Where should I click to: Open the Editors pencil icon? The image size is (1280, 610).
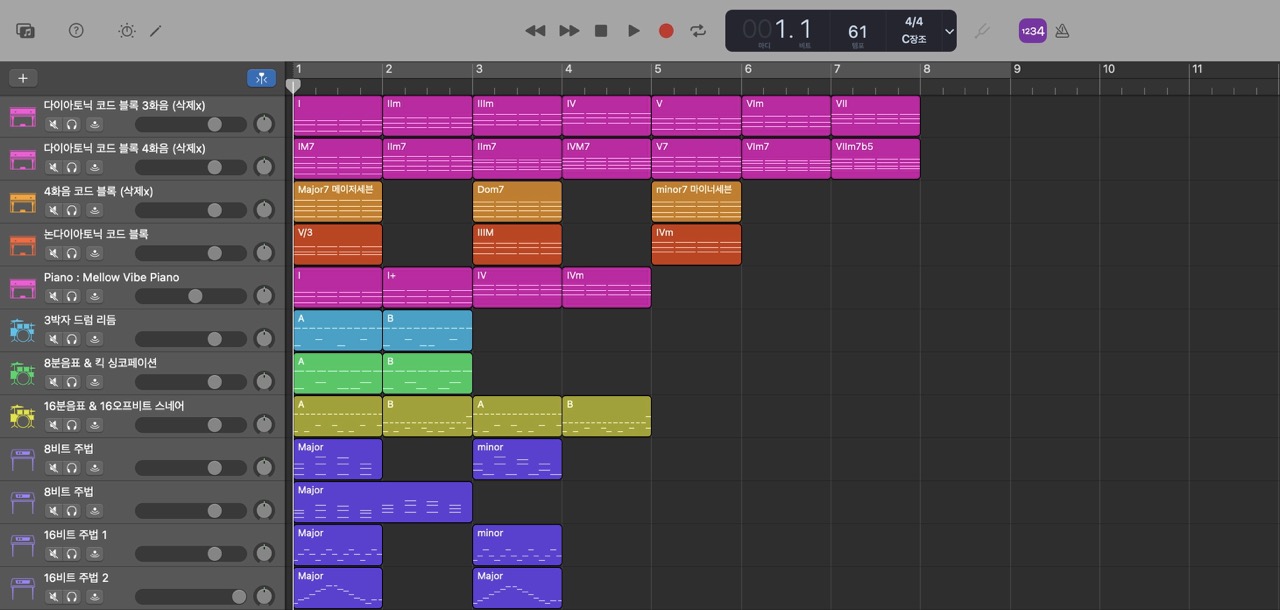[x=156, y=31]
